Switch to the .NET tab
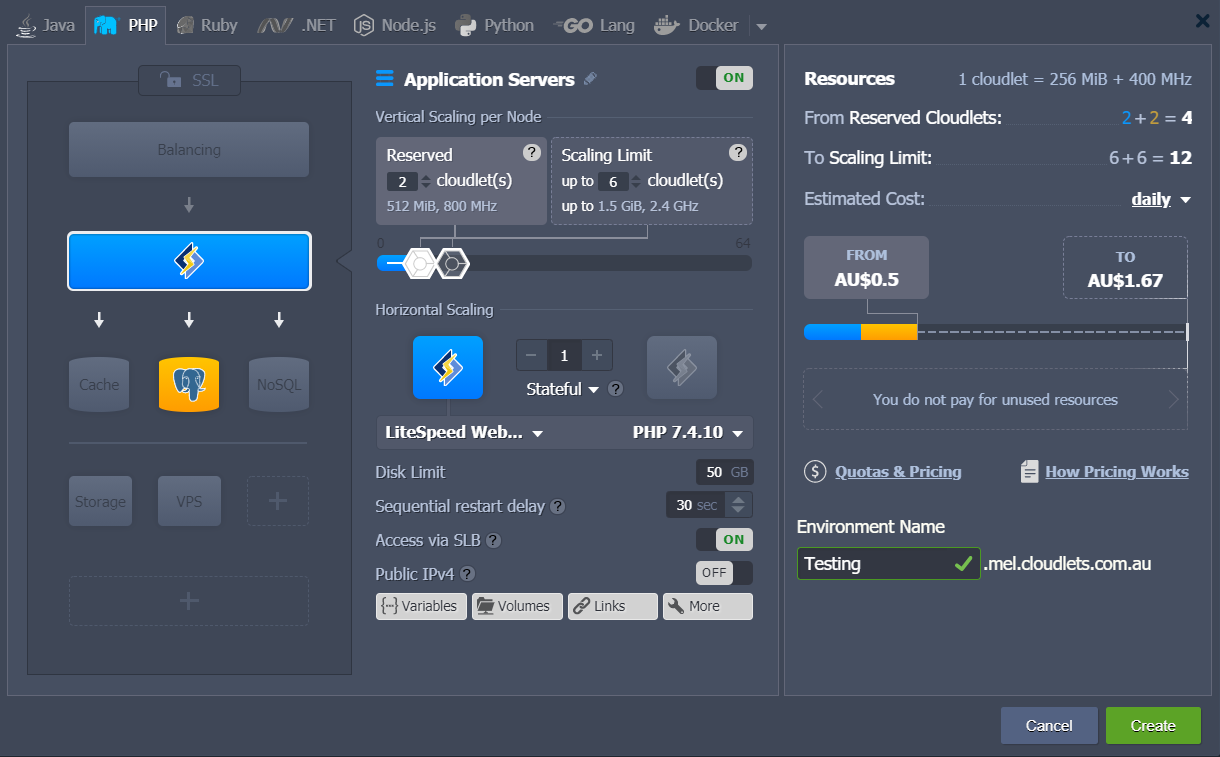Screen dimensions: 1220x757 pyautogui.click(x=297, y=25)
